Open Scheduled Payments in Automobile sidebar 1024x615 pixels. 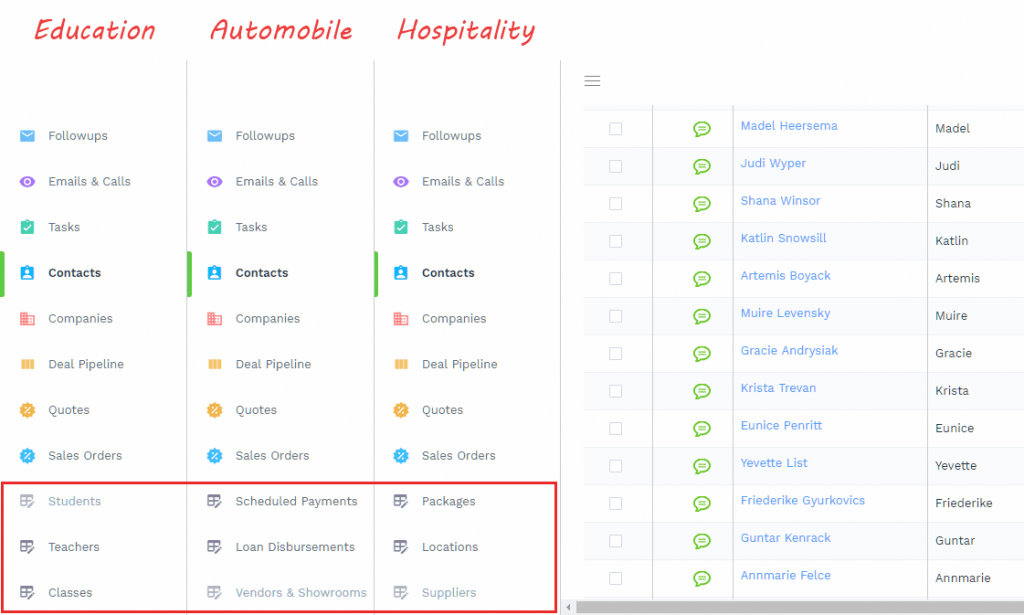tap(296, 501)
